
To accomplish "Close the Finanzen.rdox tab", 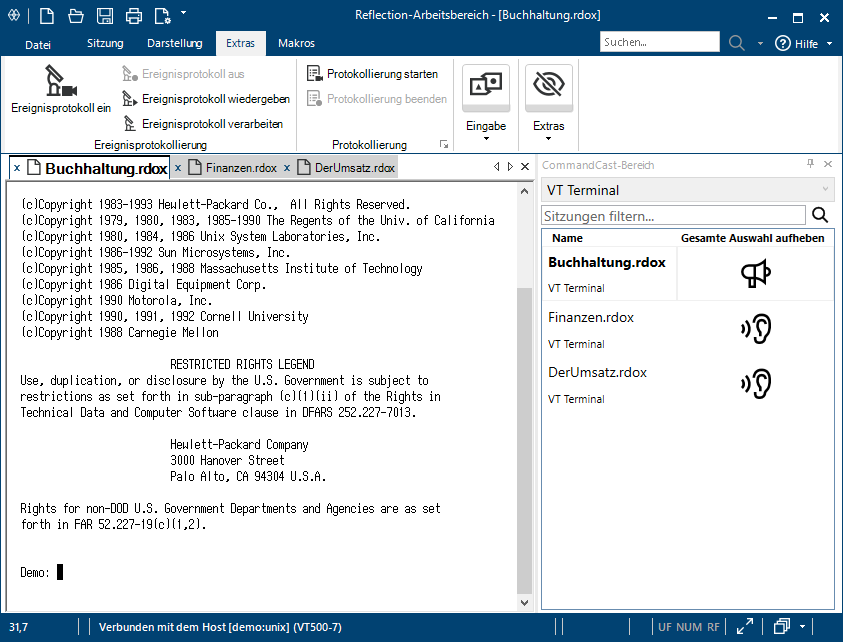I will pos(178,168).
